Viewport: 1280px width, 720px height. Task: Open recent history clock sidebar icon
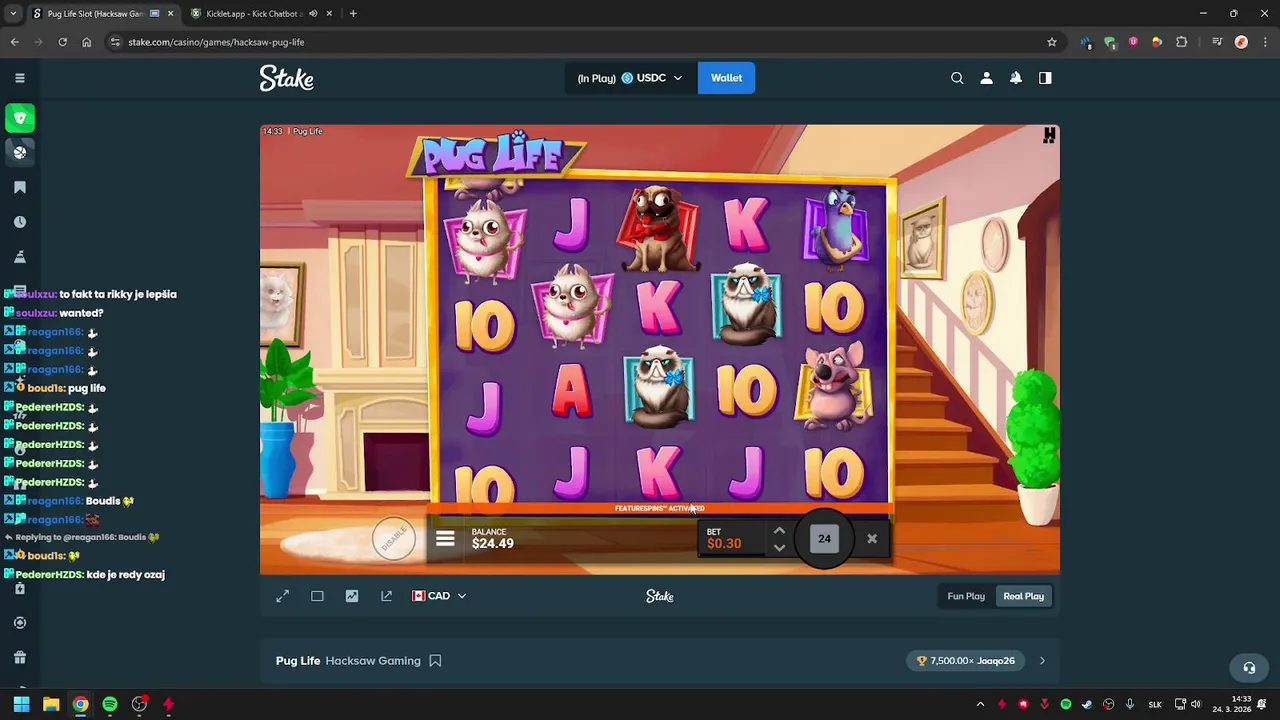(x=20, y=222)
